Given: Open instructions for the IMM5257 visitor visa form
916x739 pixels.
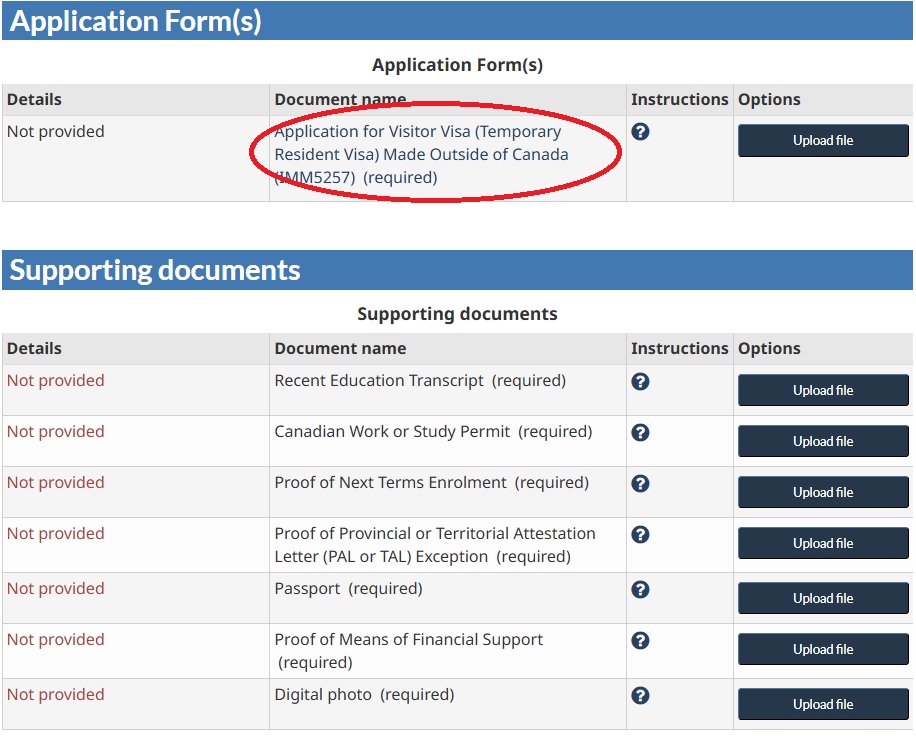Looking at the screenshot, I should [640, 131].
